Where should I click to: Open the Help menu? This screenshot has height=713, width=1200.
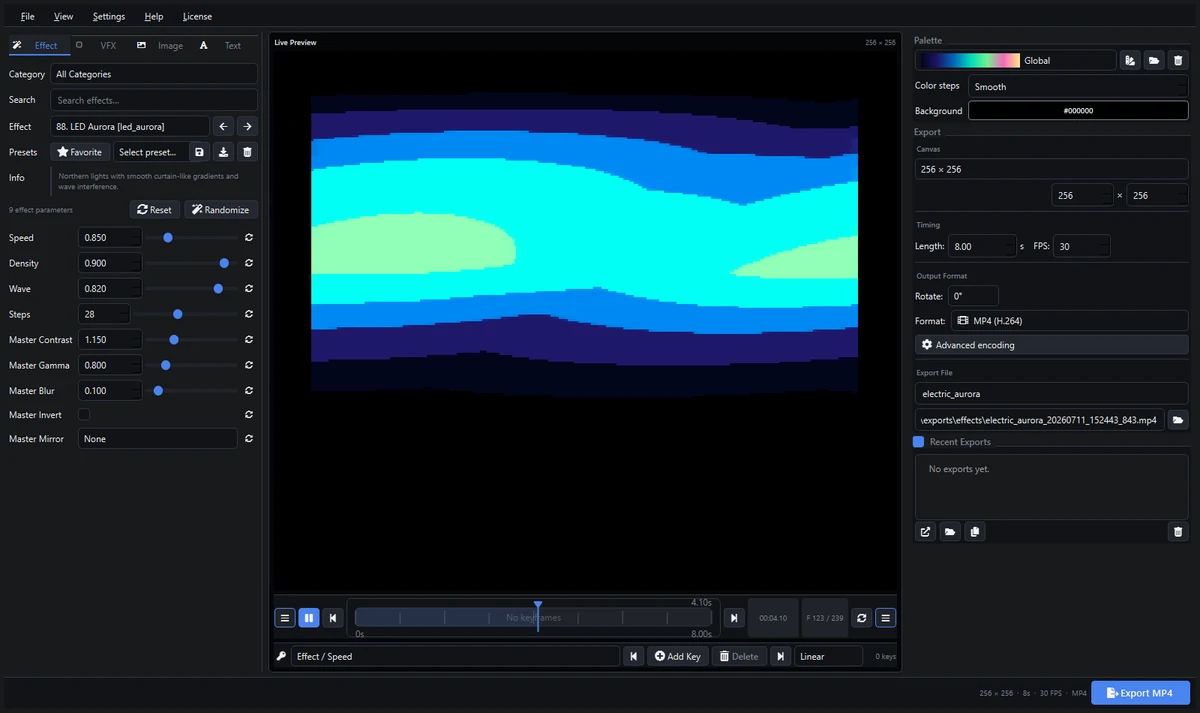click(x=154, y=16)
